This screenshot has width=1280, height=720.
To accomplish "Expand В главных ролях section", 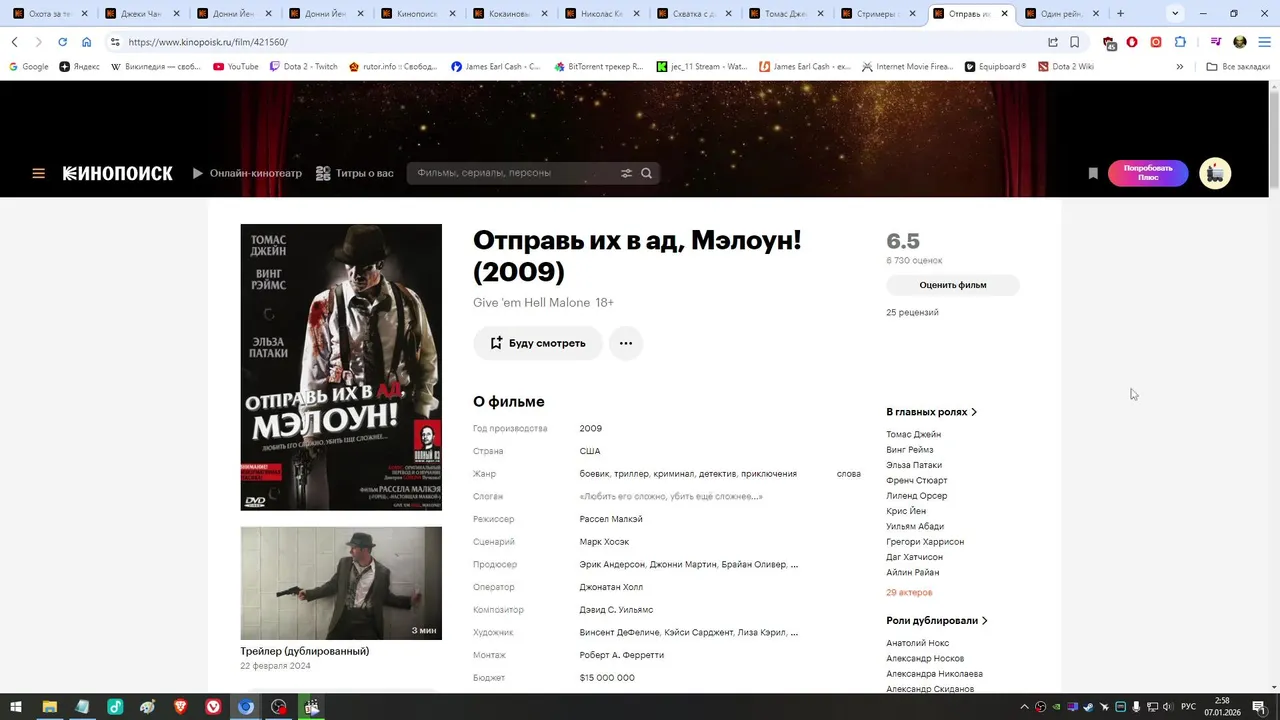I will (x=931, y=412).
